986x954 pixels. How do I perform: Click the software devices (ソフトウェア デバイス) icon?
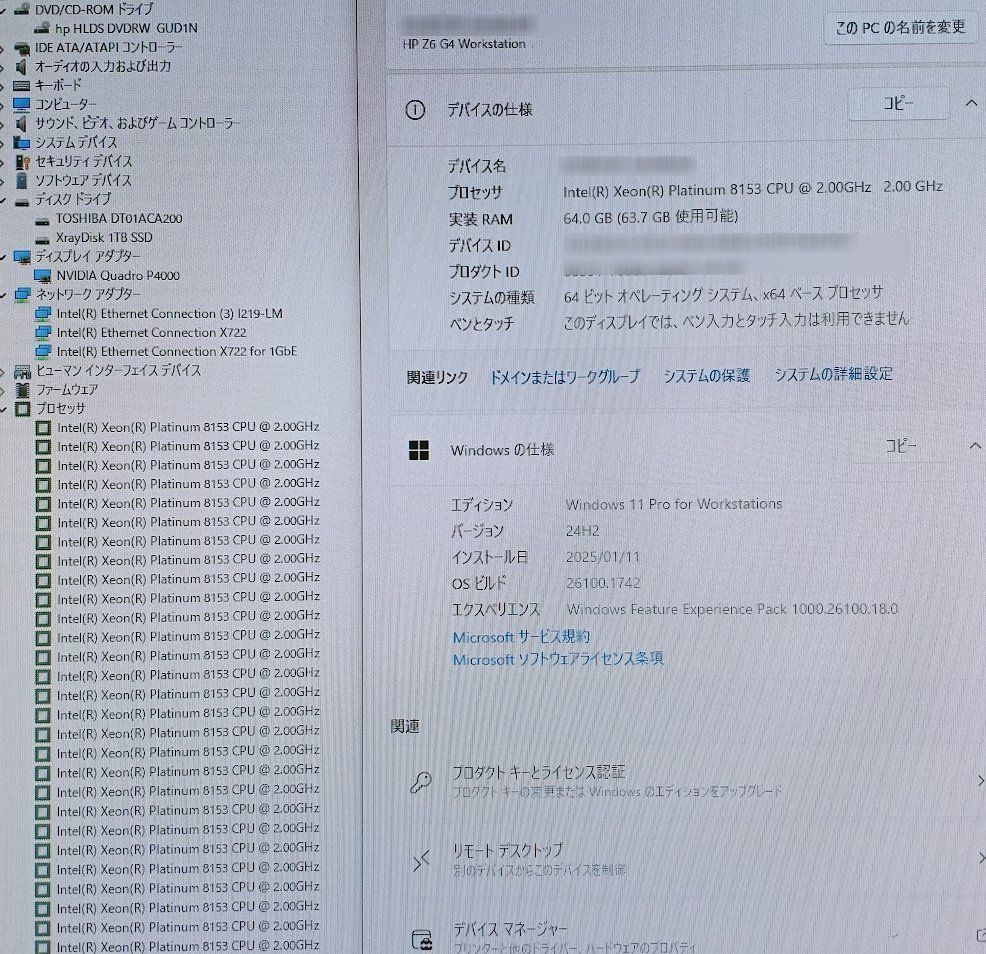click(22, 180)
